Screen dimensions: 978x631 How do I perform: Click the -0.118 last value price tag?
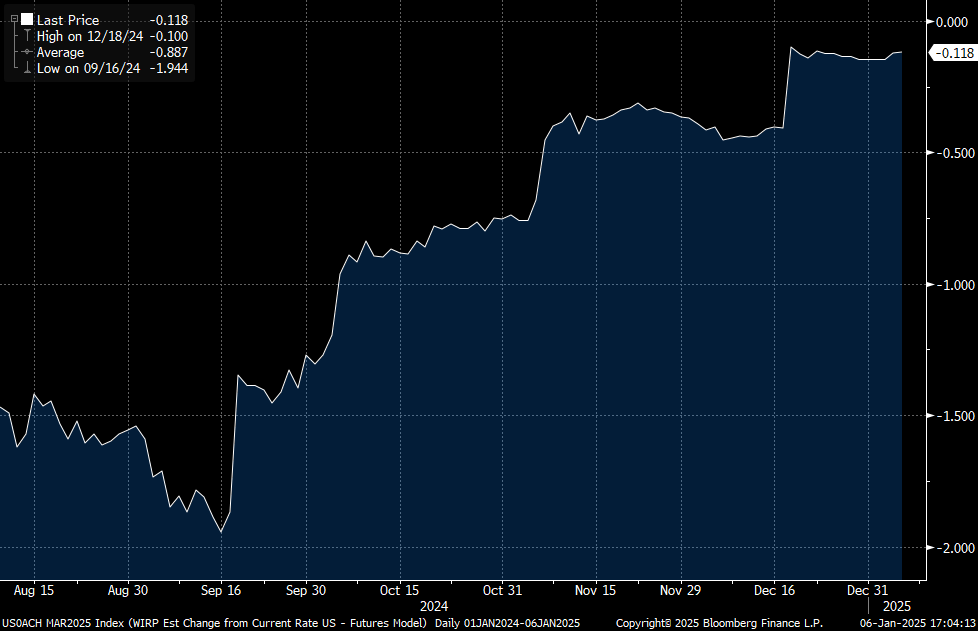click(x=951, y=53)
